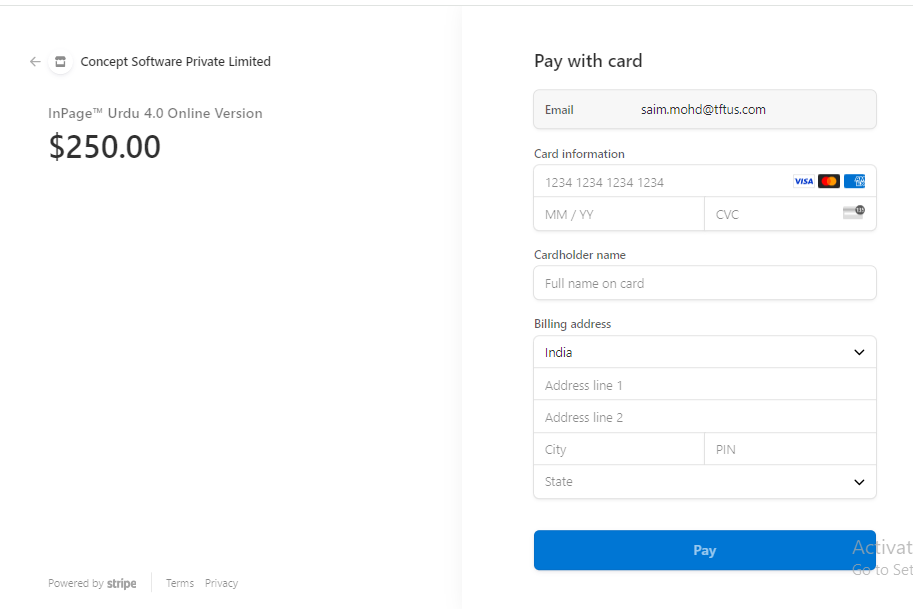
Task: Click the City input field
Action: pos(619,450)
